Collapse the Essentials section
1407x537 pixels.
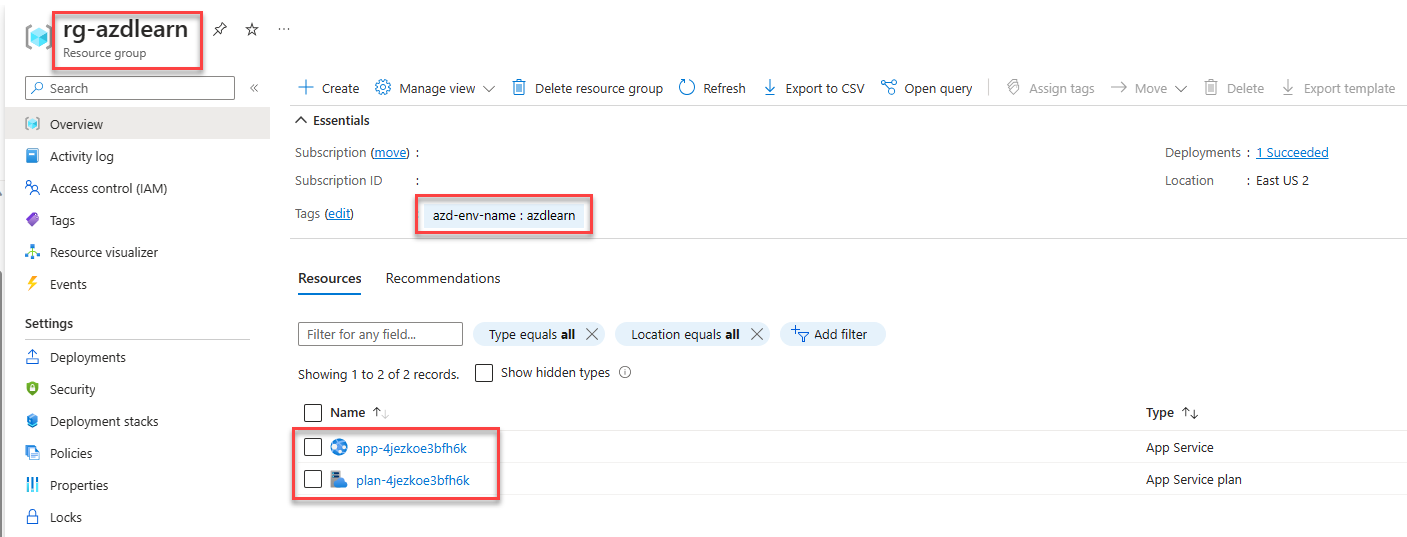333,120
